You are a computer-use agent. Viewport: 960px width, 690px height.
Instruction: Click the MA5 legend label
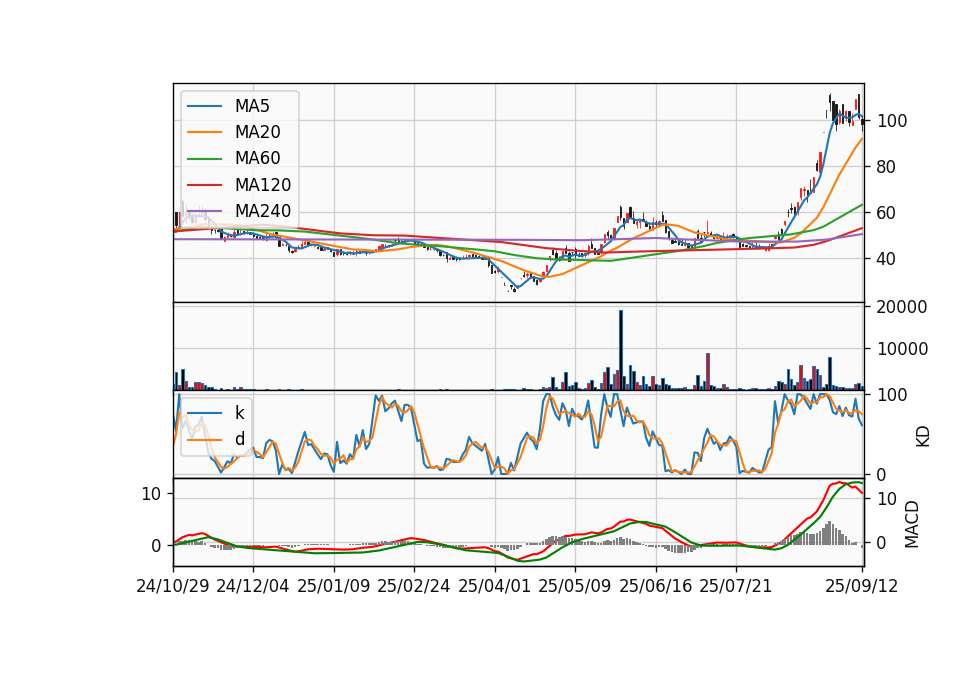click(252, 106)
